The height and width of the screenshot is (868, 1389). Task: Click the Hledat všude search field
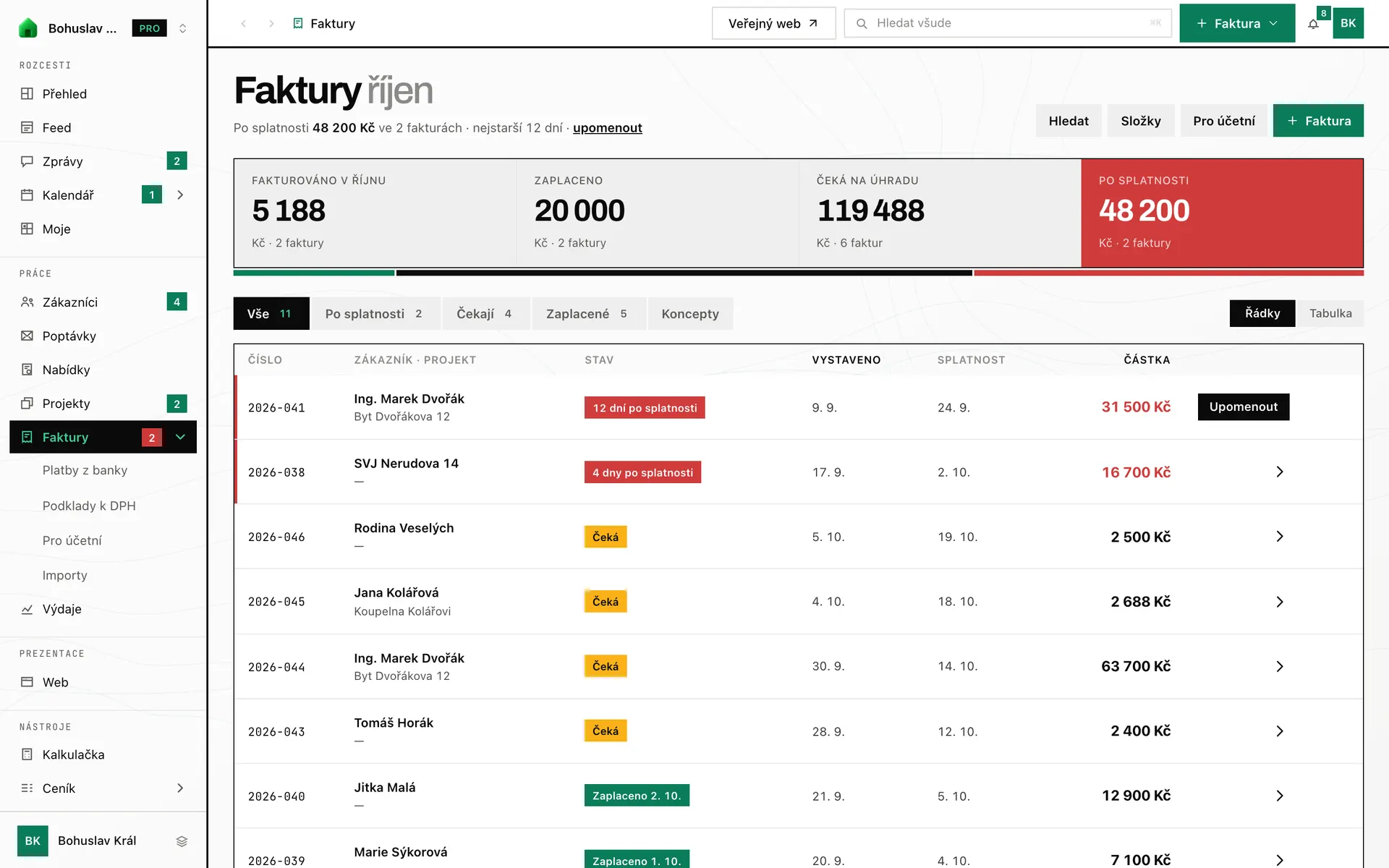(1008, 23)
